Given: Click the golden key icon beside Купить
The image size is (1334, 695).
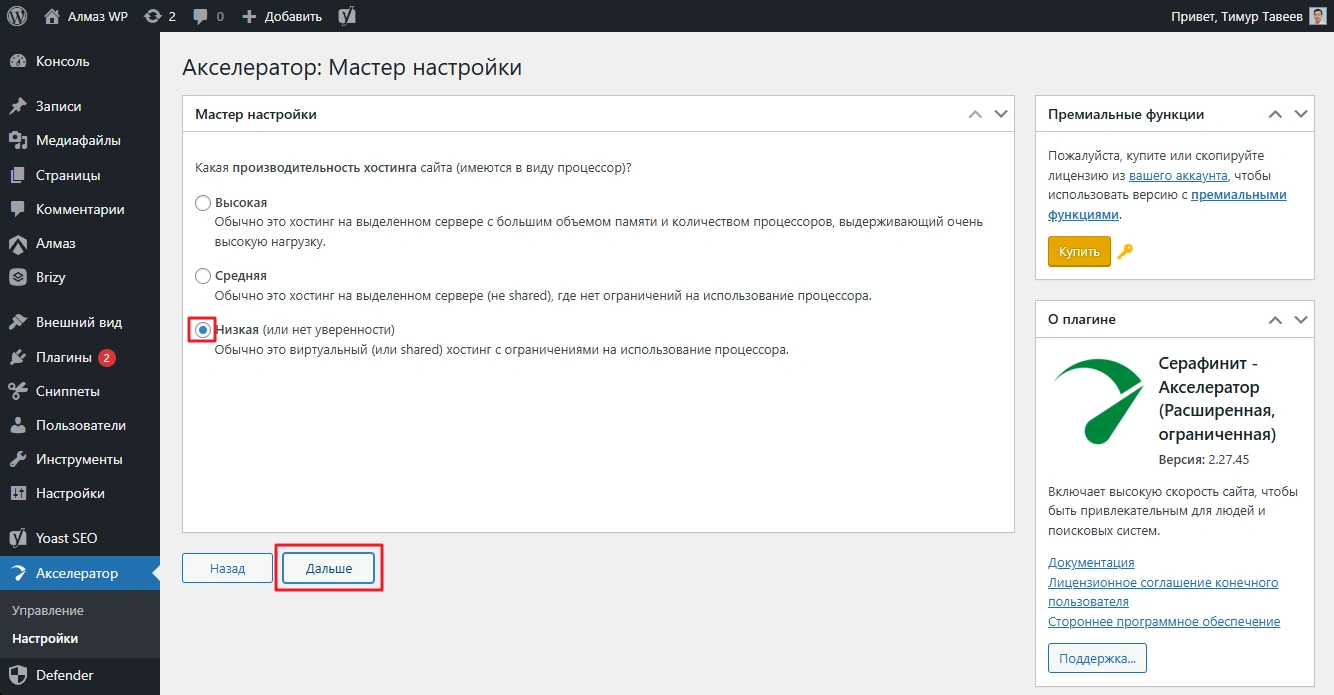Looking at the screenshot, I should (1125, 252).
